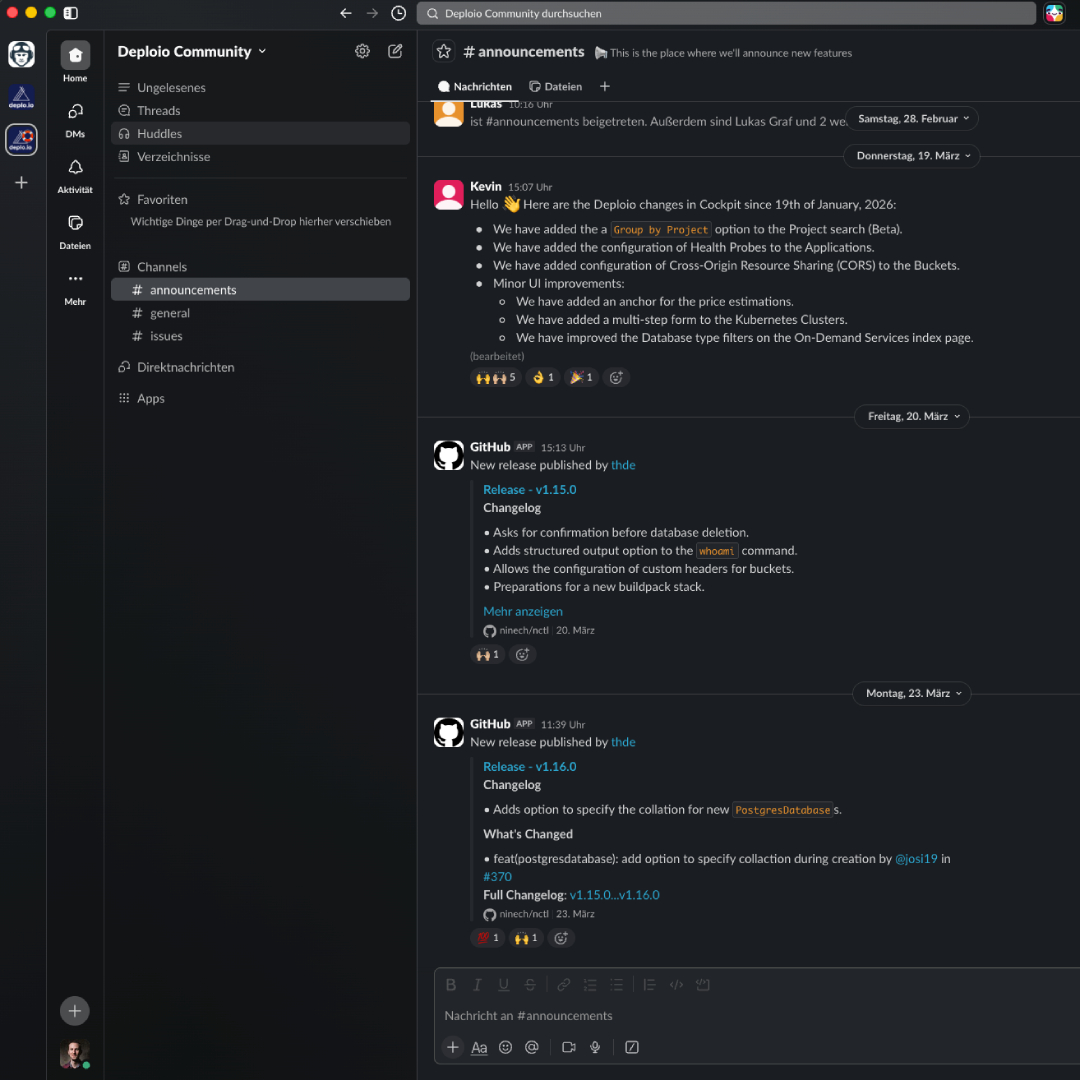
Task: Open Huddles in sidebar
Action: coord(260,134)
